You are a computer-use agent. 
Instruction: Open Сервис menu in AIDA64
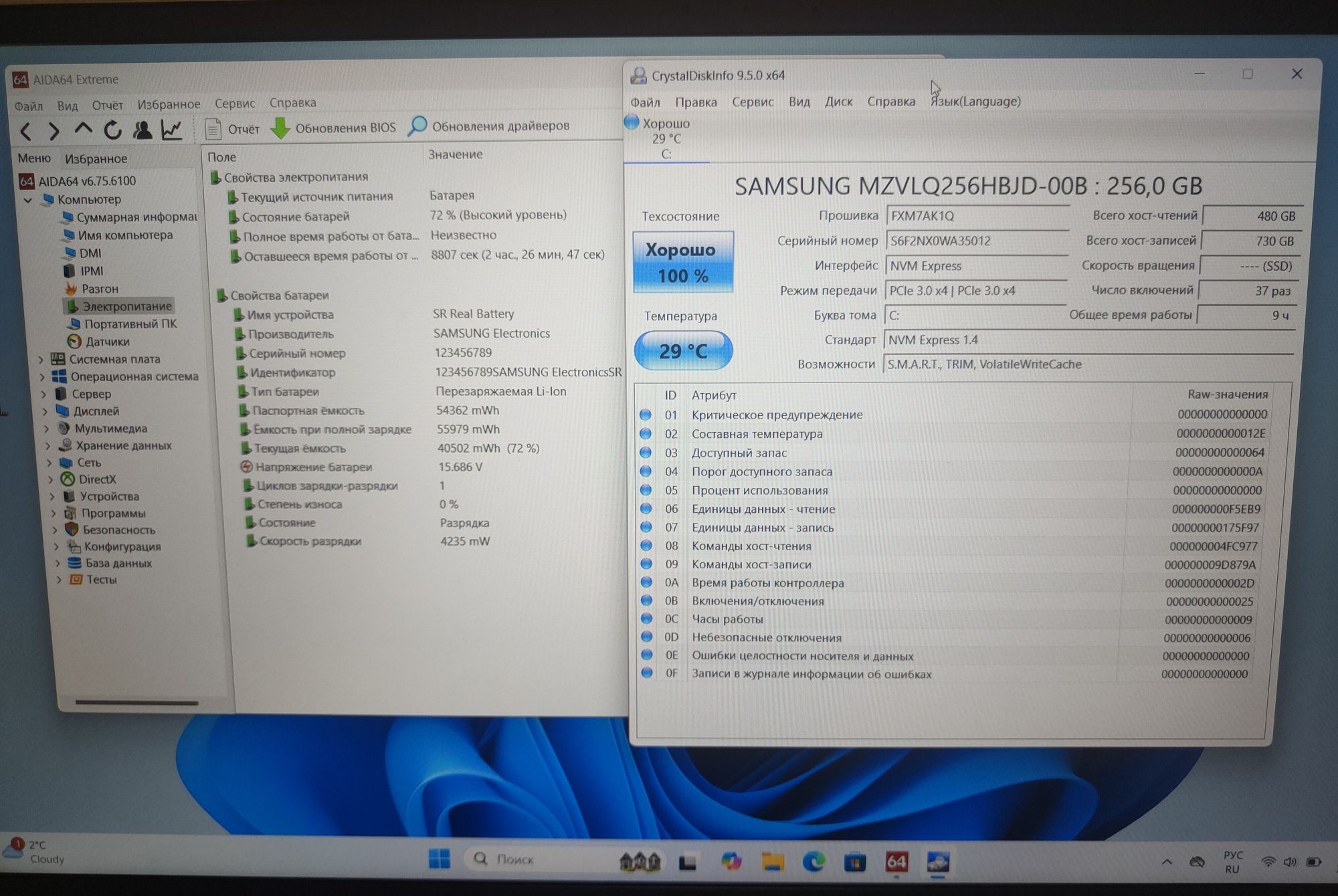[235, 104]
